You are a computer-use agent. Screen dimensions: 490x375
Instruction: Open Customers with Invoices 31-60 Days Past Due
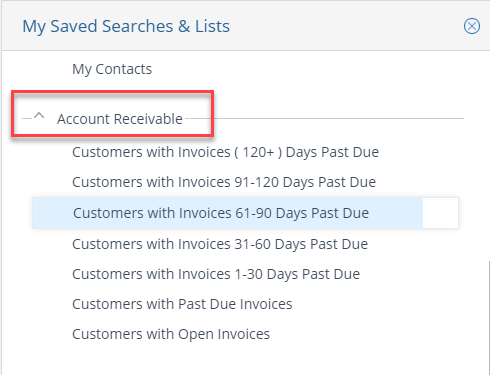220,244
